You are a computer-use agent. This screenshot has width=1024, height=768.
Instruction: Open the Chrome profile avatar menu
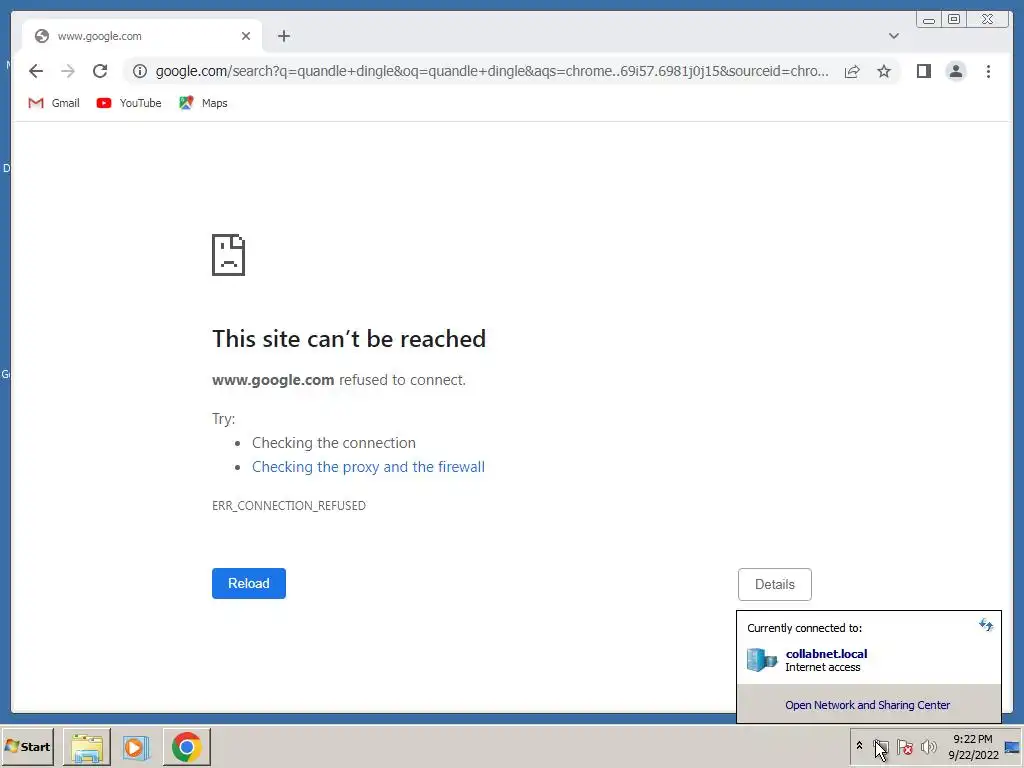955,71
